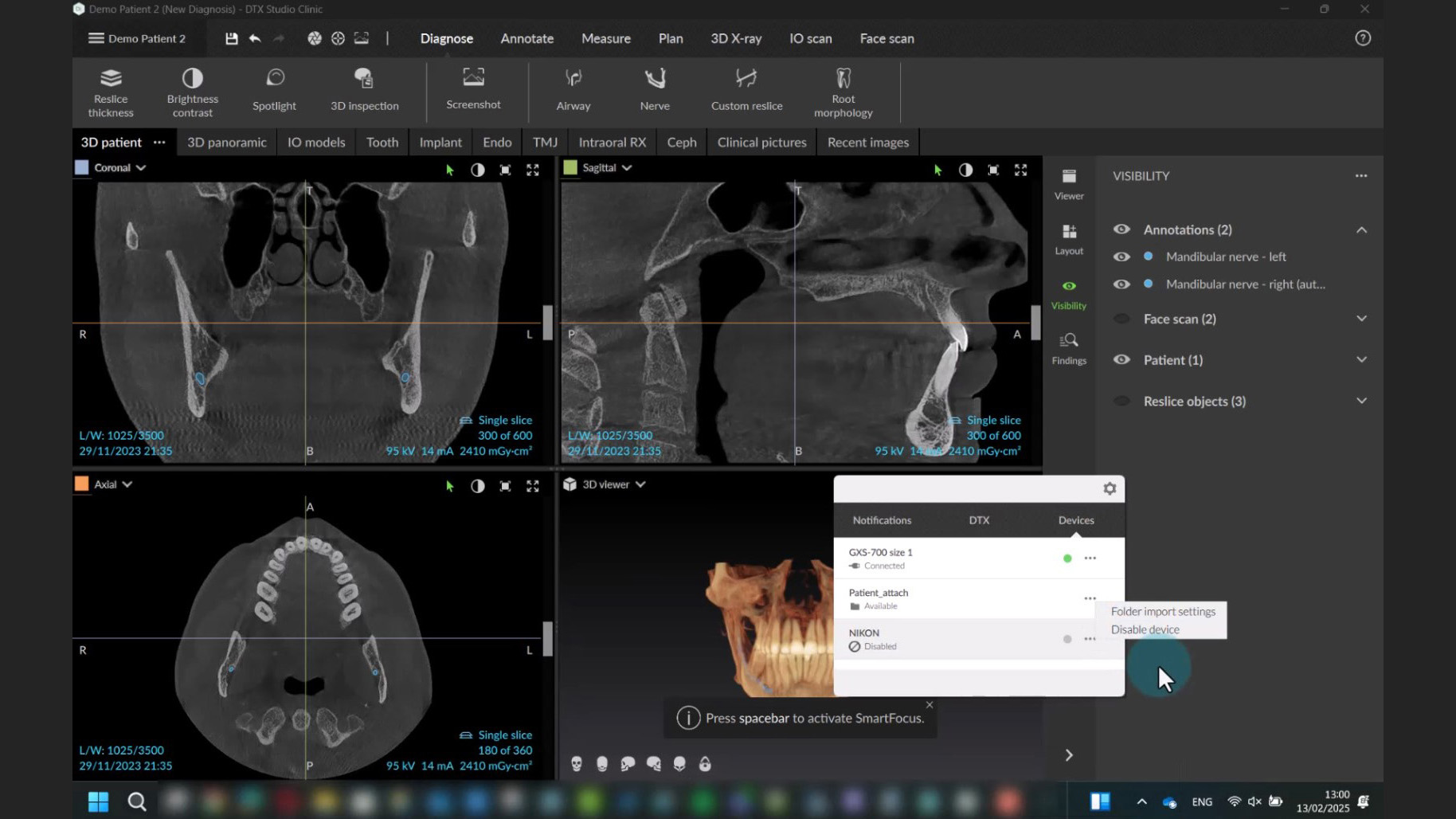
Task: Toggle Annotations group visibility eye
Action: (1121, 229)
